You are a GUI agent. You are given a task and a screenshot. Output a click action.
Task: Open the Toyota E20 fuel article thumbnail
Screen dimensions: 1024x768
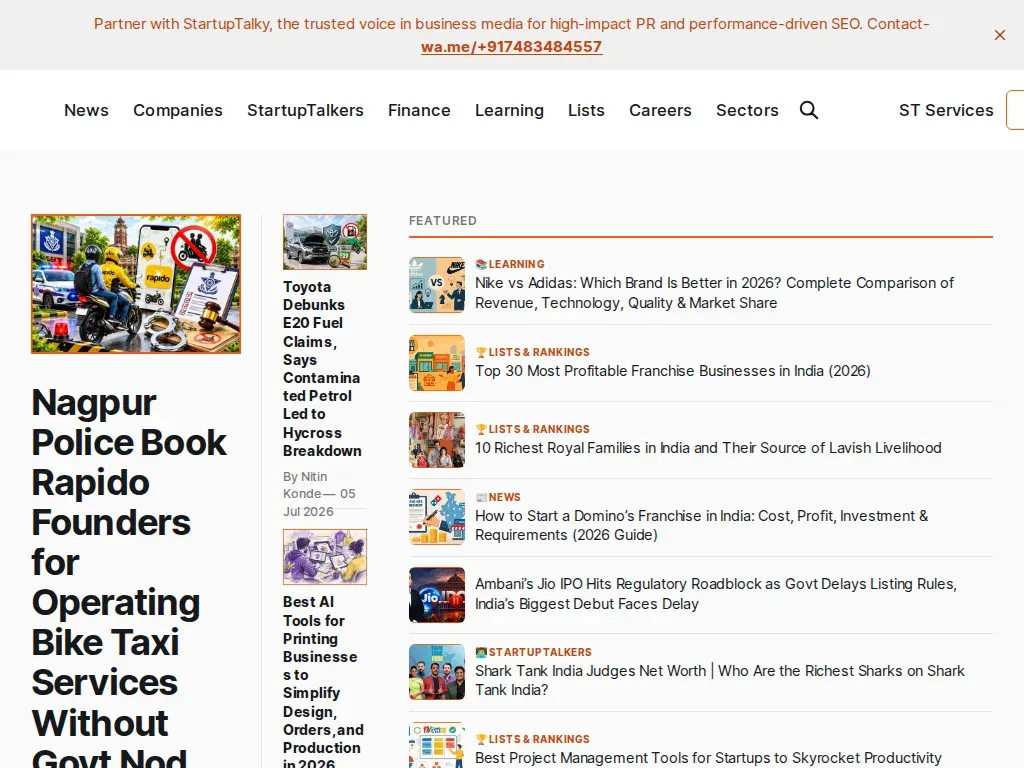(325, 242)
